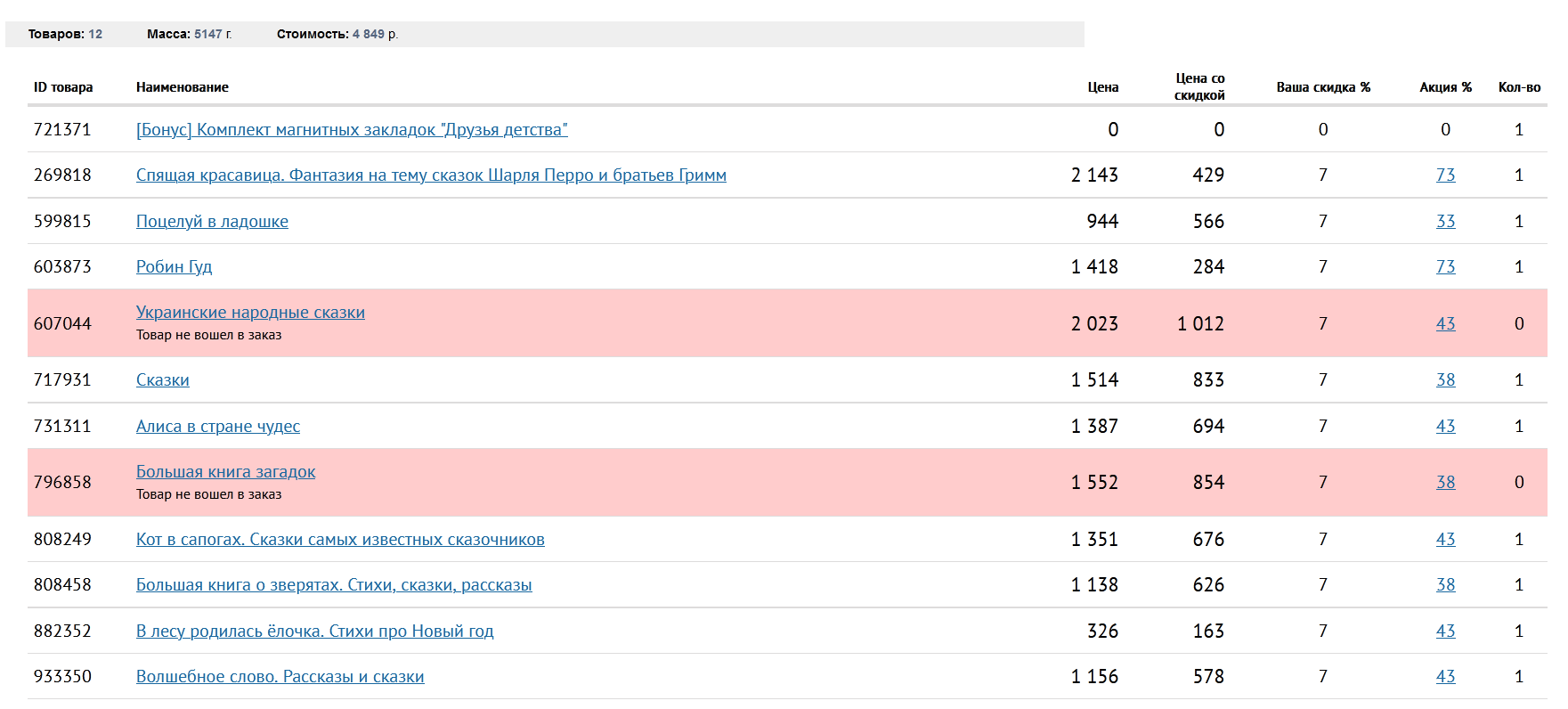Click the discounted price 163 cell
This screenshot has width=1568, height=709.
[x=1208, y=632]
